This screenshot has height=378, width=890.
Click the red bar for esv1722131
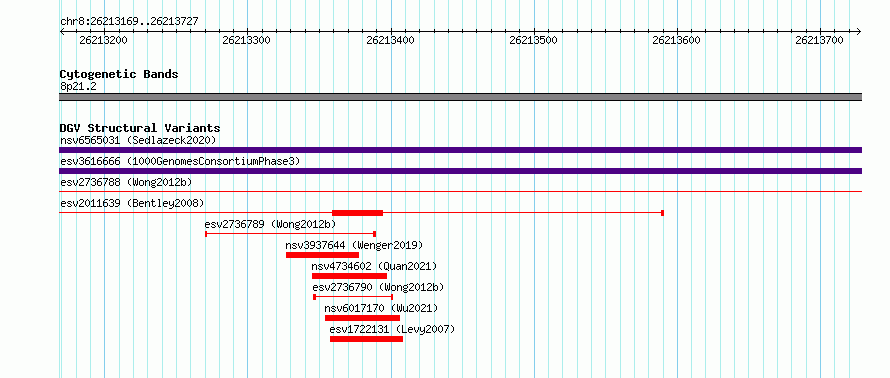367,339
